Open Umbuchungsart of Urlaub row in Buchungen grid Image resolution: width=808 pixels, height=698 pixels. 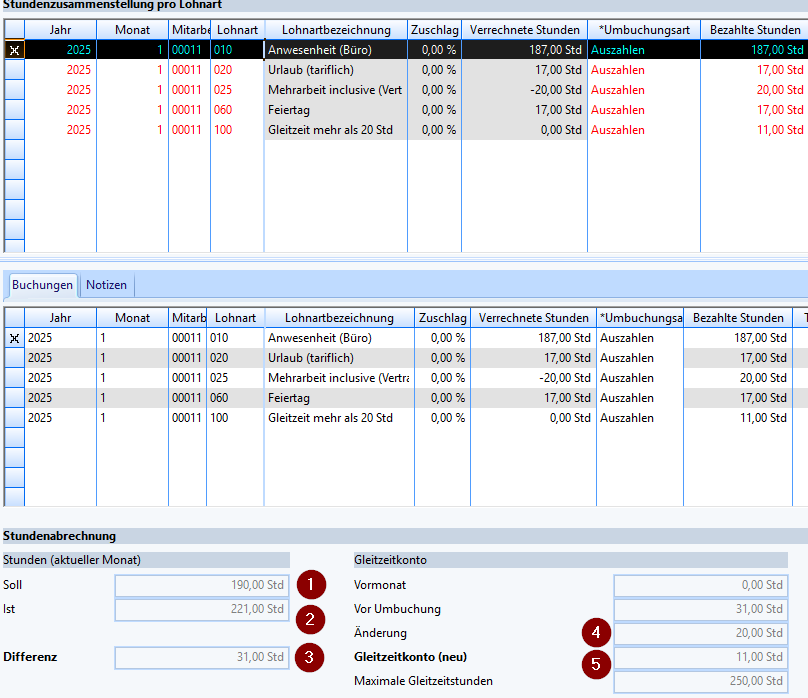coord(639,358)
